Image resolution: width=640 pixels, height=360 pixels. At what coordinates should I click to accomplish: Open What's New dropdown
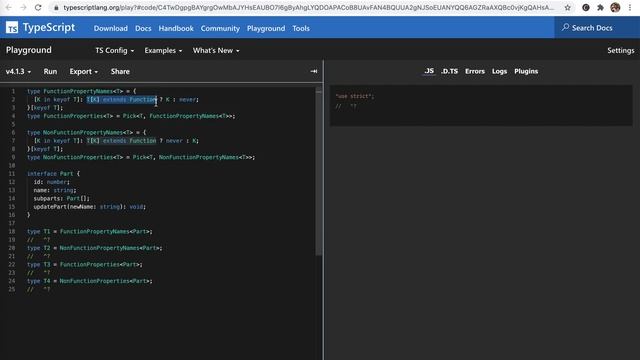216,51
